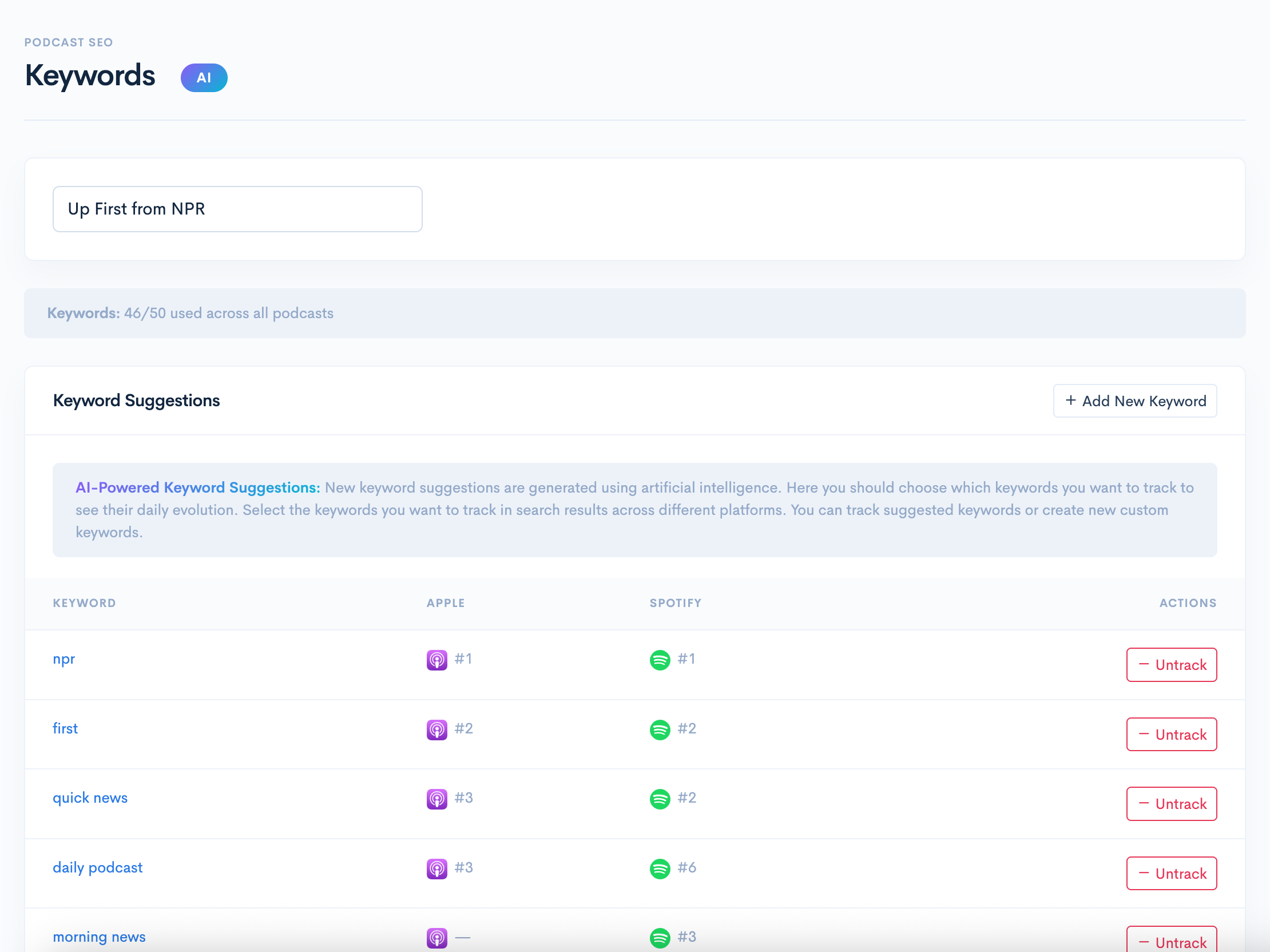Click Apple Podcasts icon in quick news row
The height and width of the screenshot is (952, 1270).
click(436, 799)
